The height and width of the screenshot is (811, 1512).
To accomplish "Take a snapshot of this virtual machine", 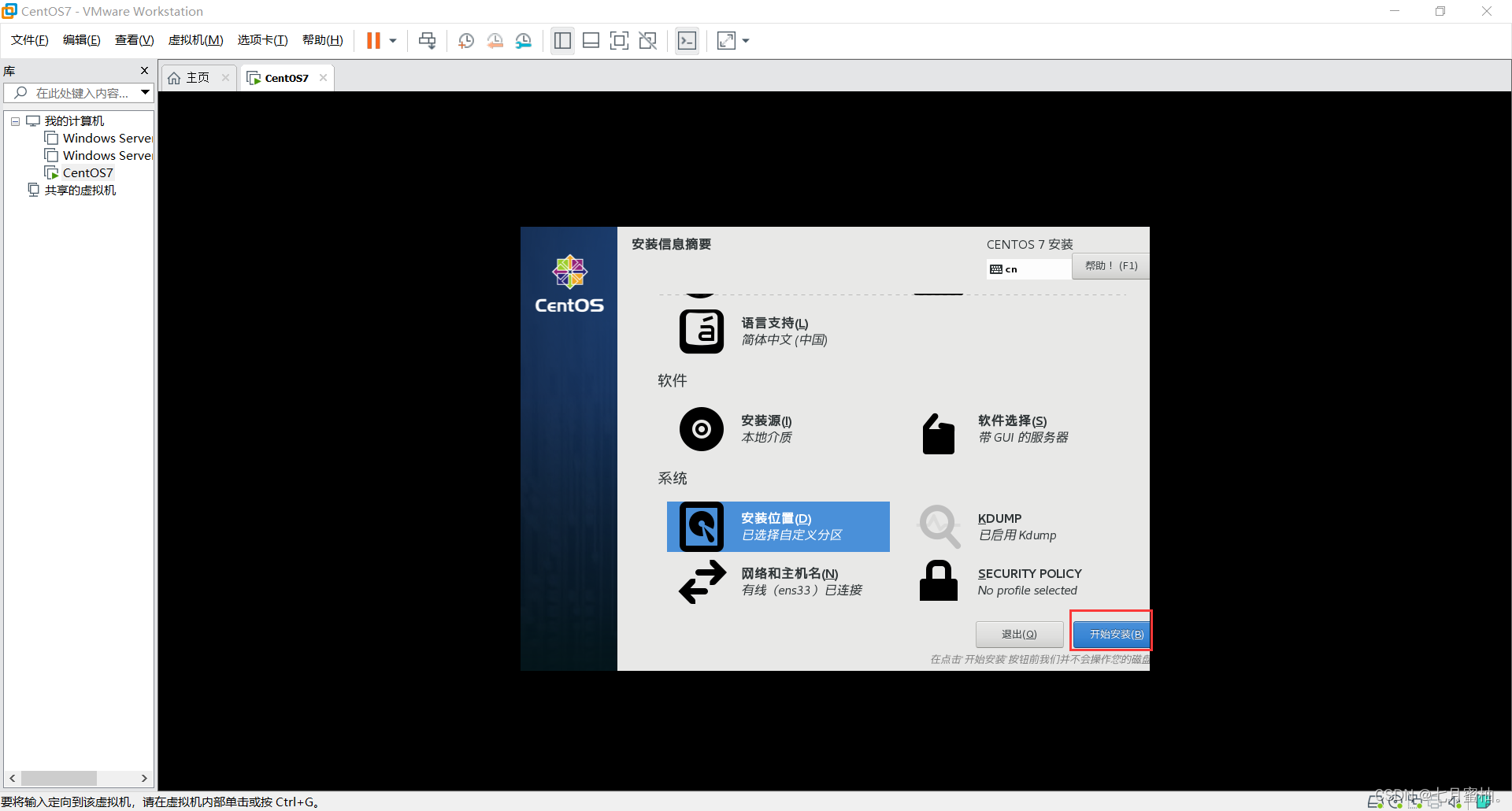I will (x=466, y=41).
